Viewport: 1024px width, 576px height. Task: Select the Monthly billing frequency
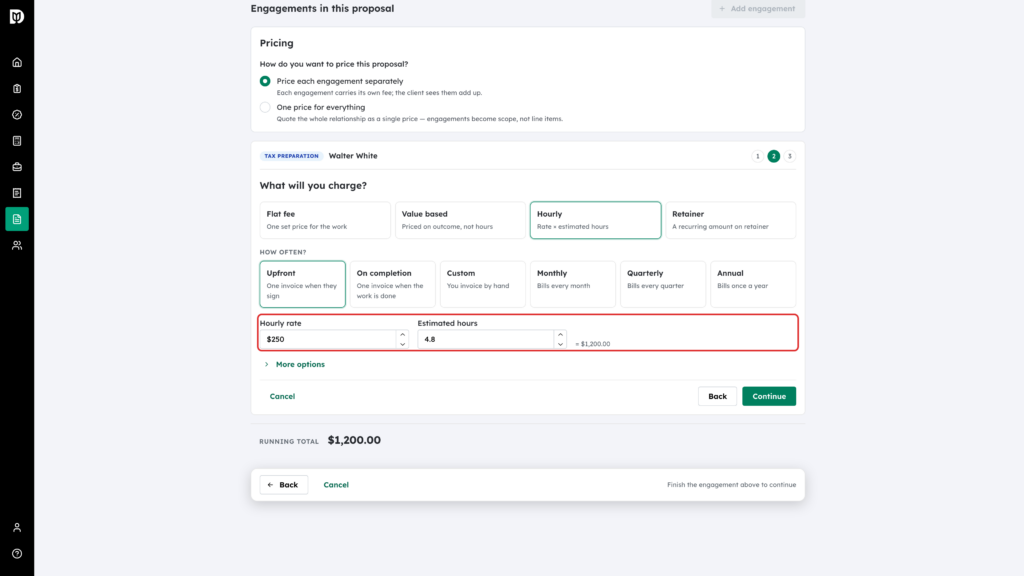tap(573, 284)
